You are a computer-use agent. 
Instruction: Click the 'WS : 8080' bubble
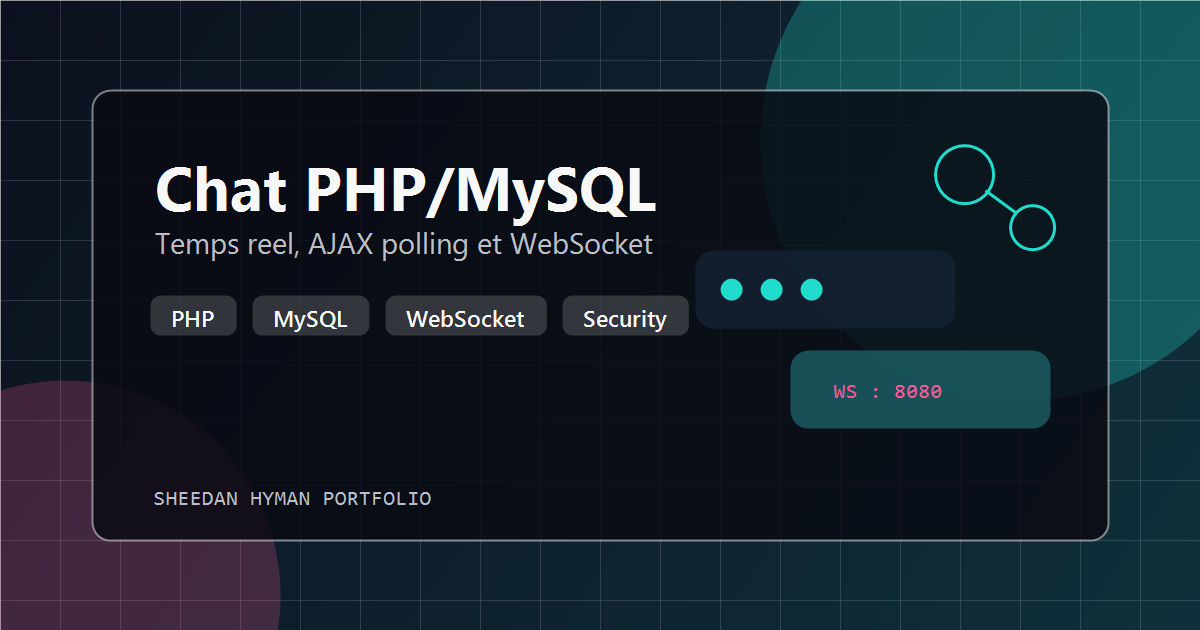pos(920,390)
